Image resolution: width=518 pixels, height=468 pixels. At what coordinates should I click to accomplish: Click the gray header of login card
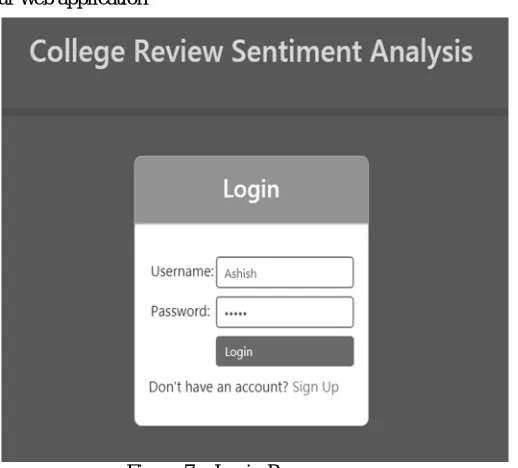(251, 189)
